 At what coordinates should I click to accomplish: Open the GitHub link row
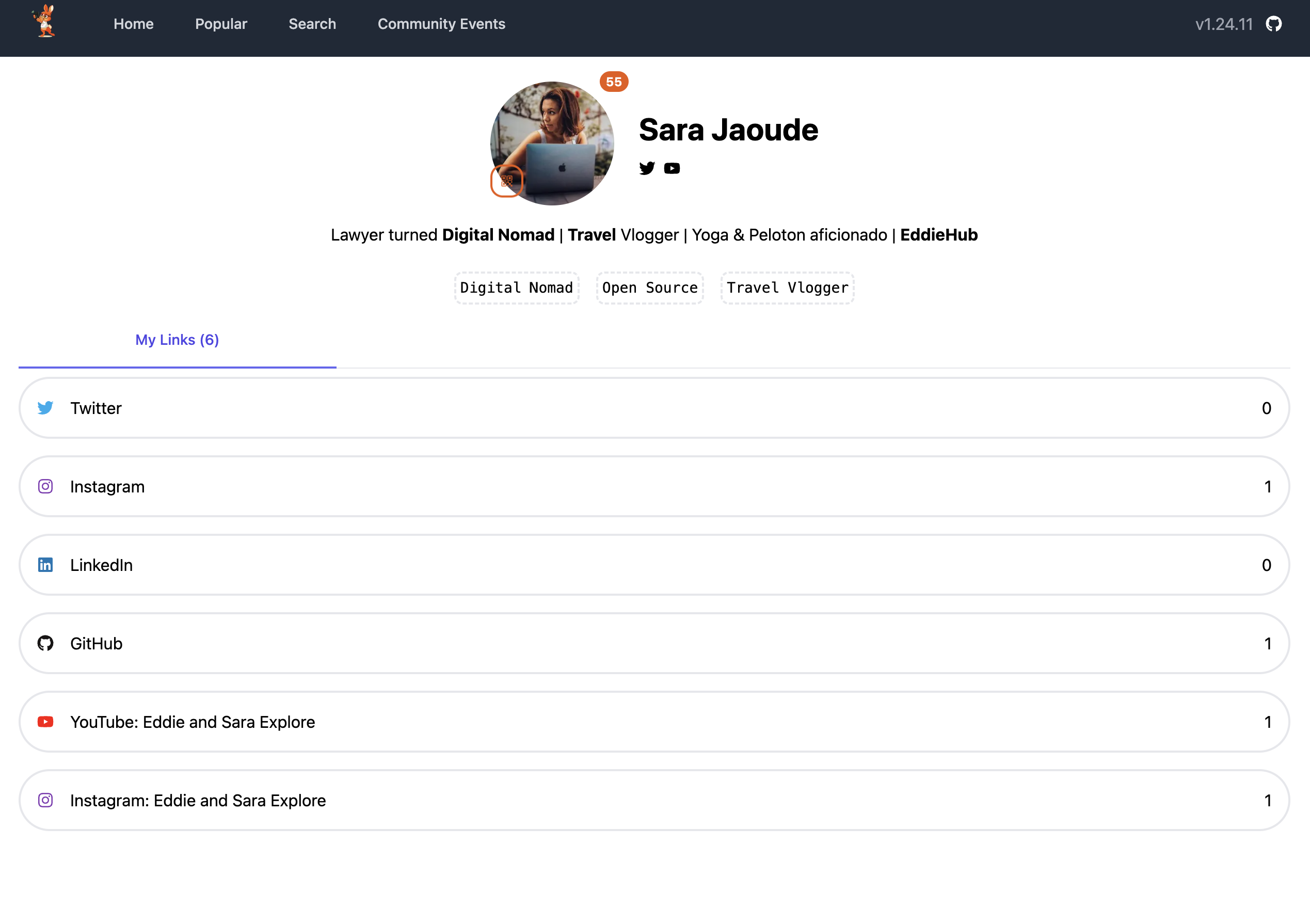654,643
